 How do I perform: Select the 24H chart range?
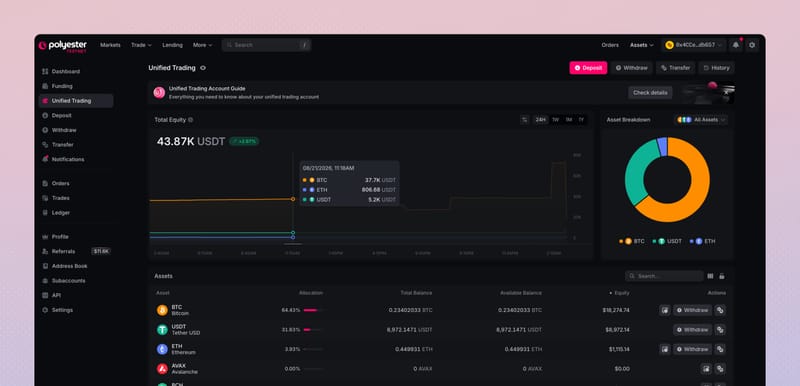click(540, 120)
